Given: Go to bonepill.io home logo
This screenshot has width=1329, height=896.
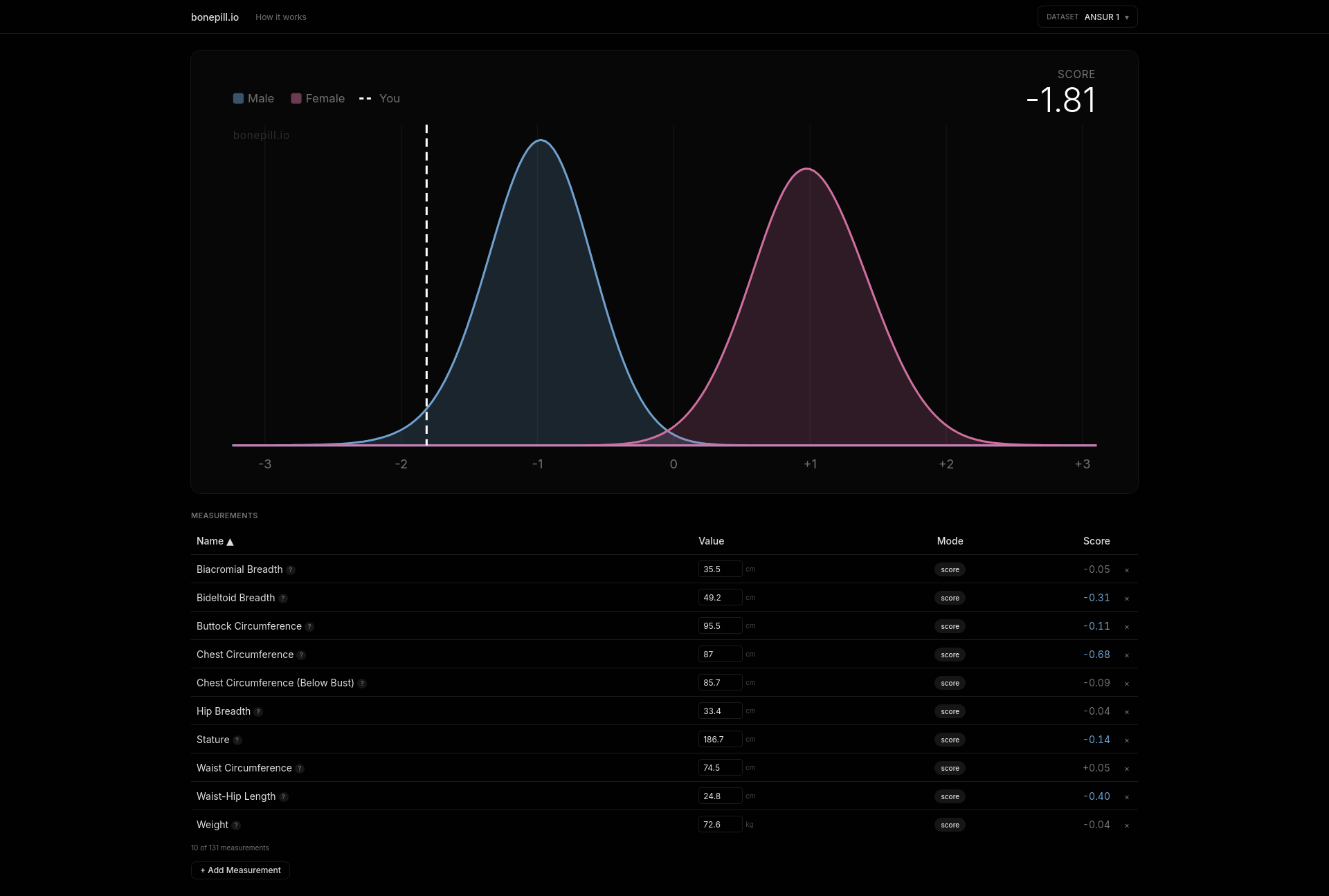Looking at the screenshot, I should [x=215, y=17].
